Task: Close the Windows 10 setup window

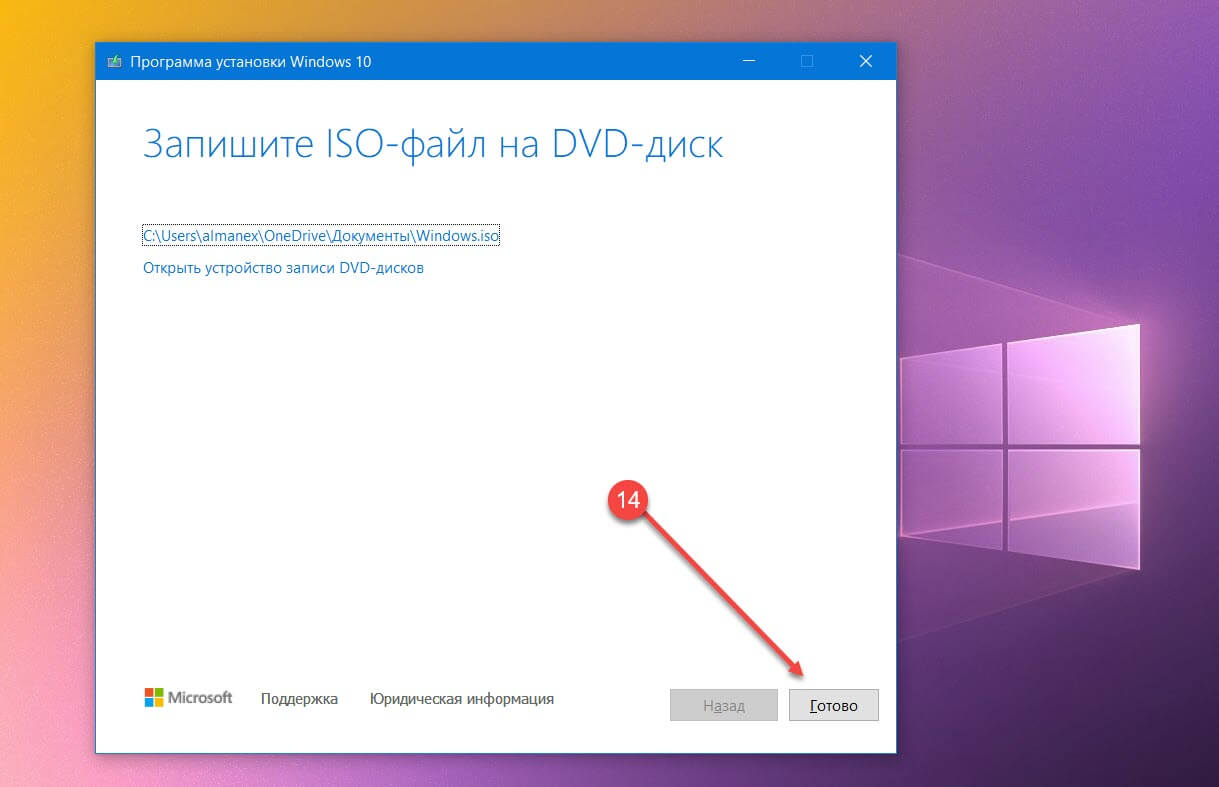Action: point(867,61)
